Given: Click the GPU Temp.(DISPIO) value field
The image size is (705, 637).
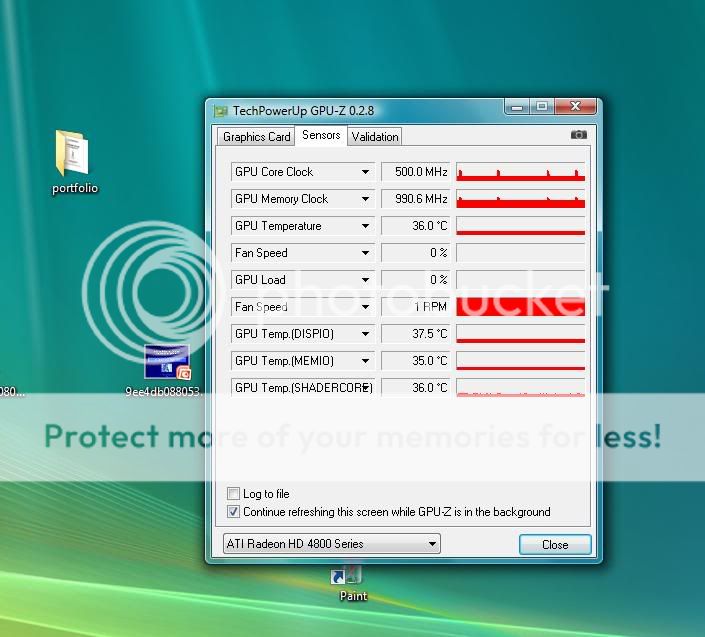Looking at the screenshot, I should (416, 334).
